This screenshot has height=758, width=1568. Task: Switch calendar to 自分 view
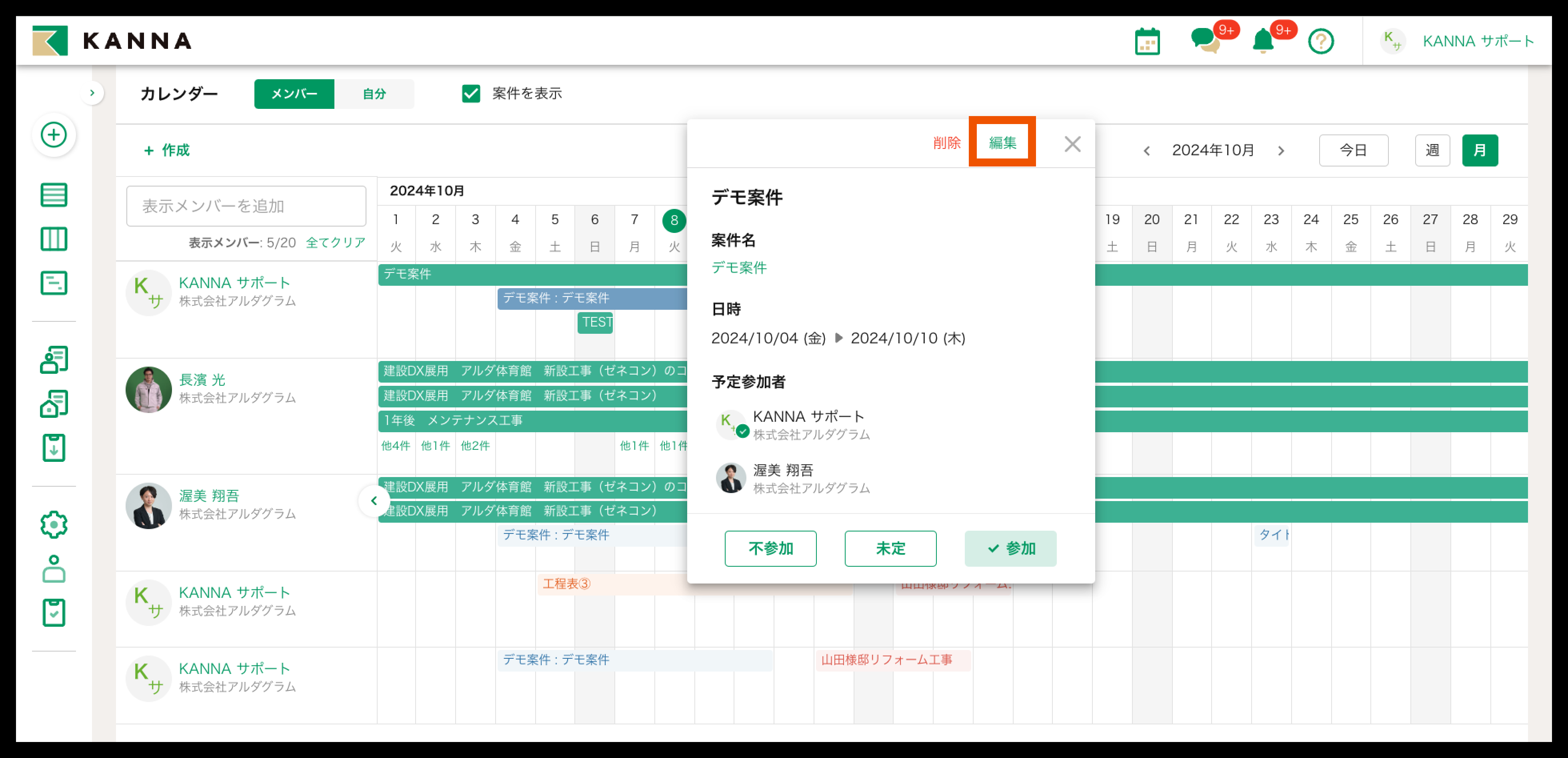click(x=374, y=94)
